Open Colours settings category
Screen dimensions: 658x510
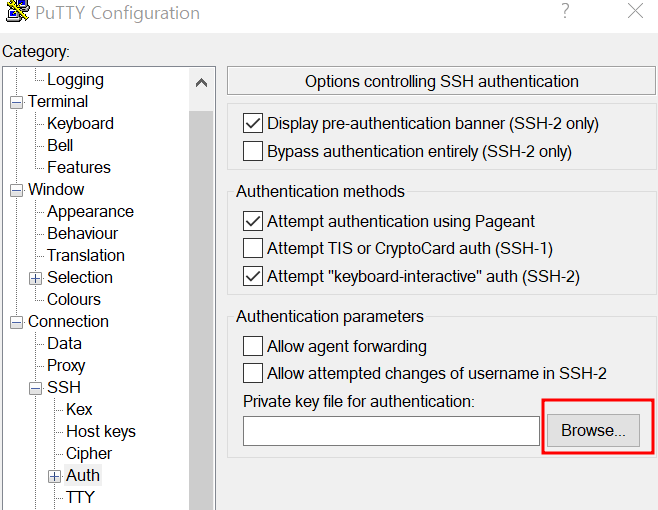coord(74,299)
